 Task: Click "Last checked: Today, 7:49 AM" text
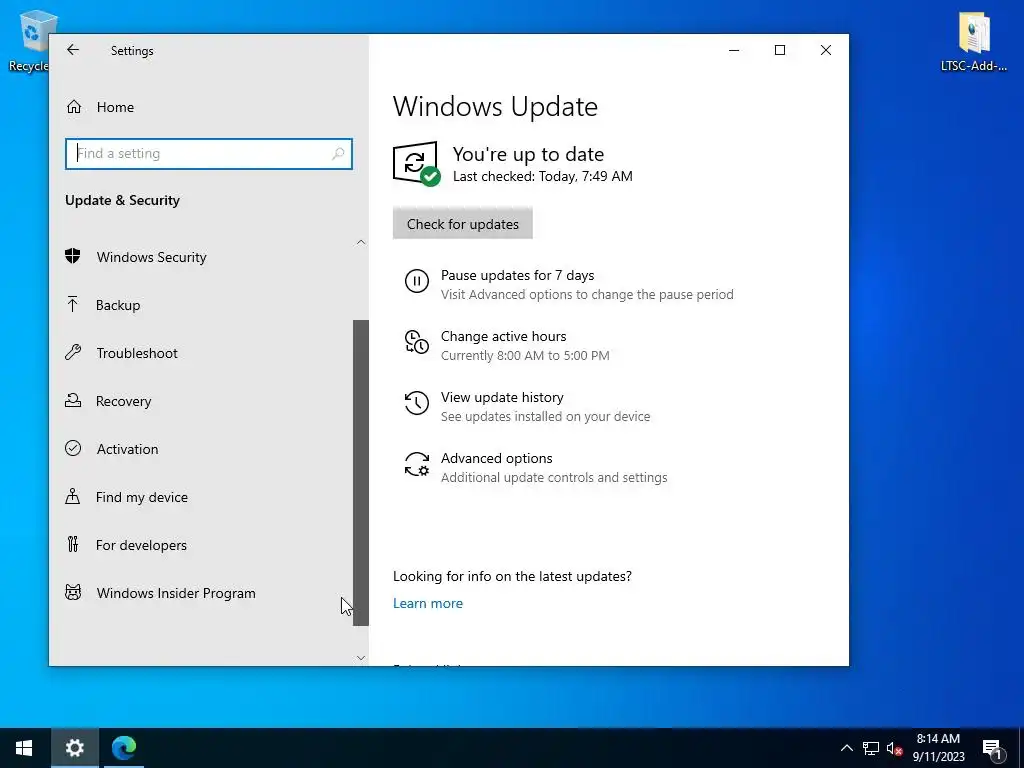point(543,176)
